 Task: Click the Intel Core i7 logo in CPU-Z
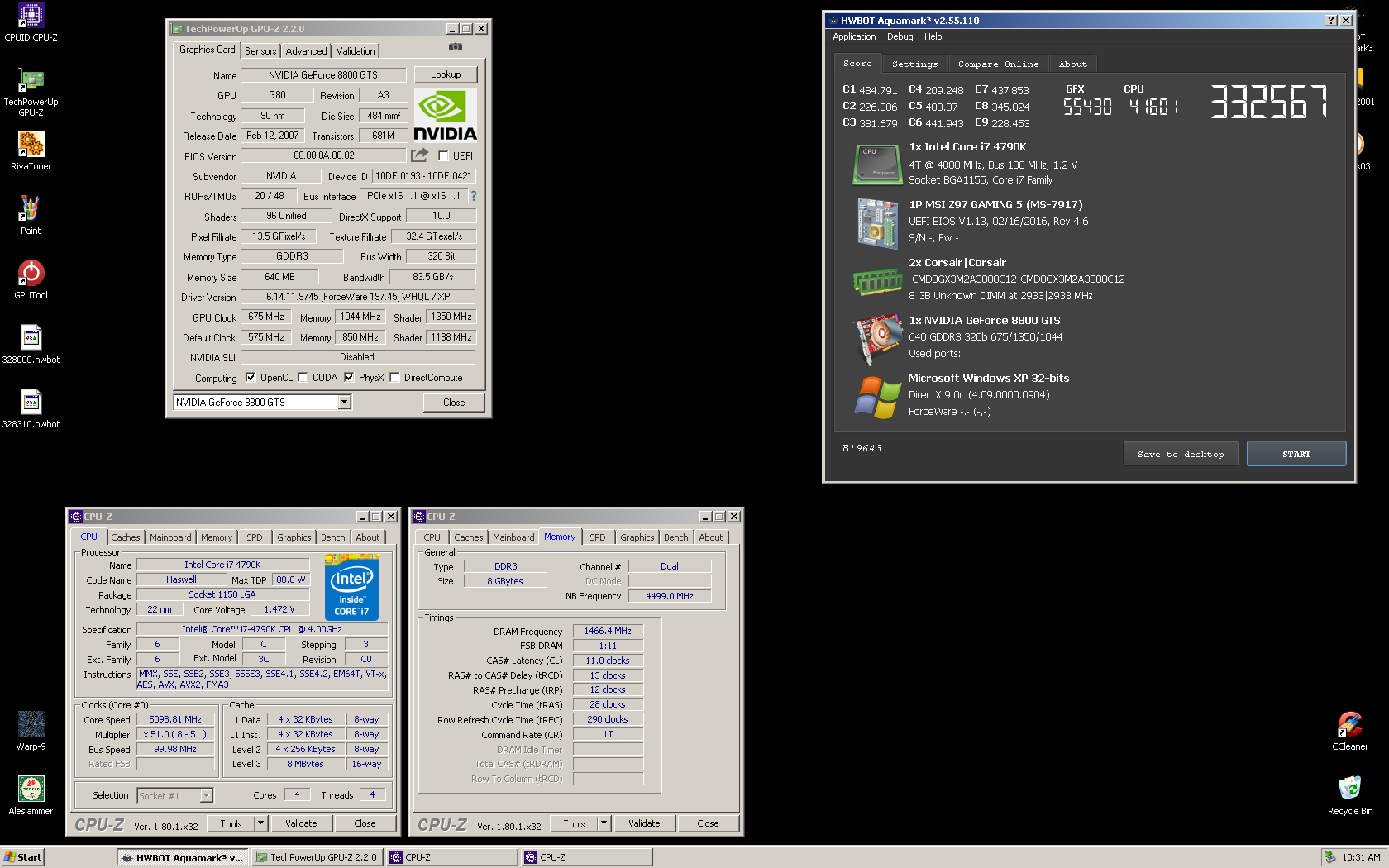coord(352,588)
